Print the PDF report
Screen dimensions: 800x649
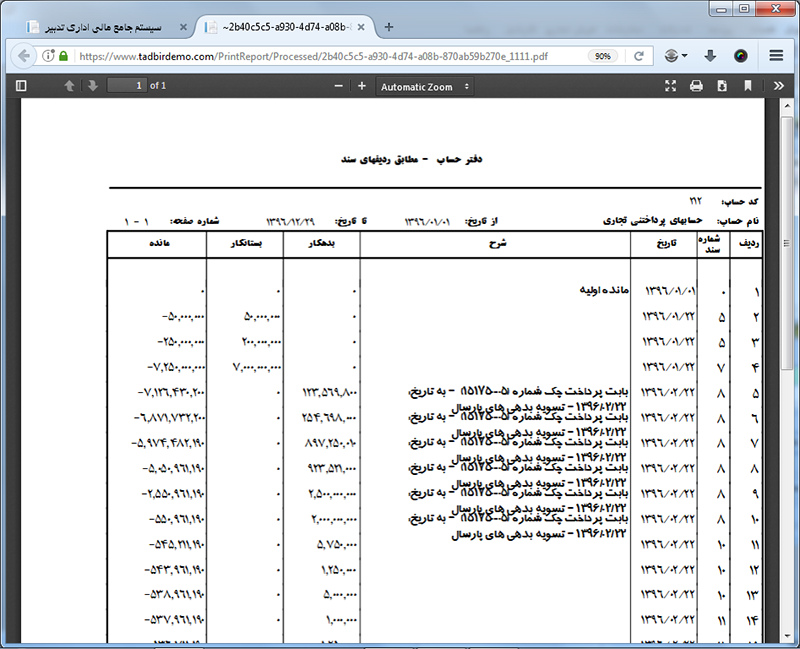tap(696, 86)
